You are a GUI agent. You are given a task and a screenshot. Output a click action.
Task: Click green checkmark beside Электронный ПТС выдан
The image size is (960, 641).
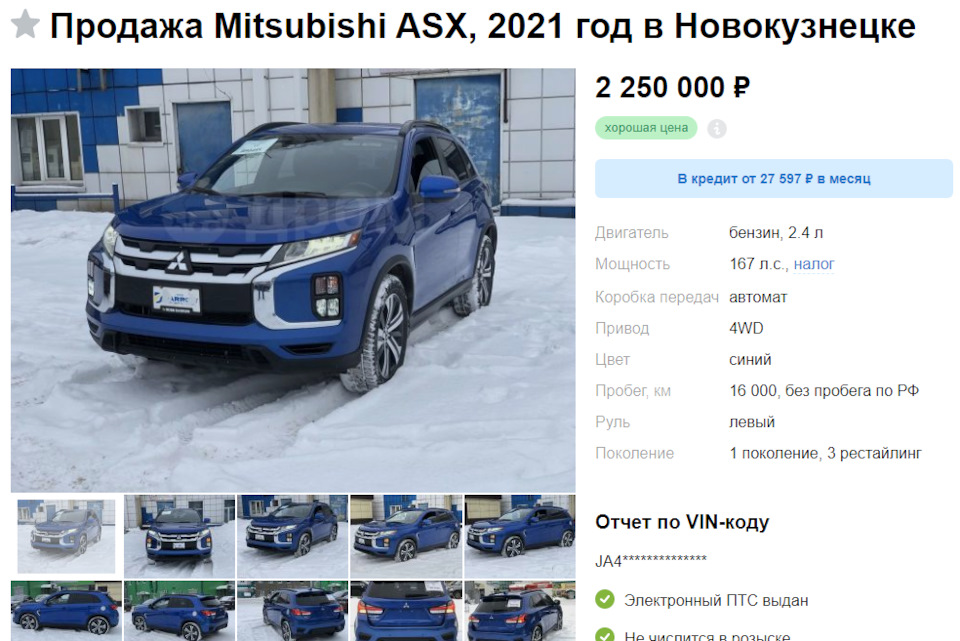click(605, 599)
